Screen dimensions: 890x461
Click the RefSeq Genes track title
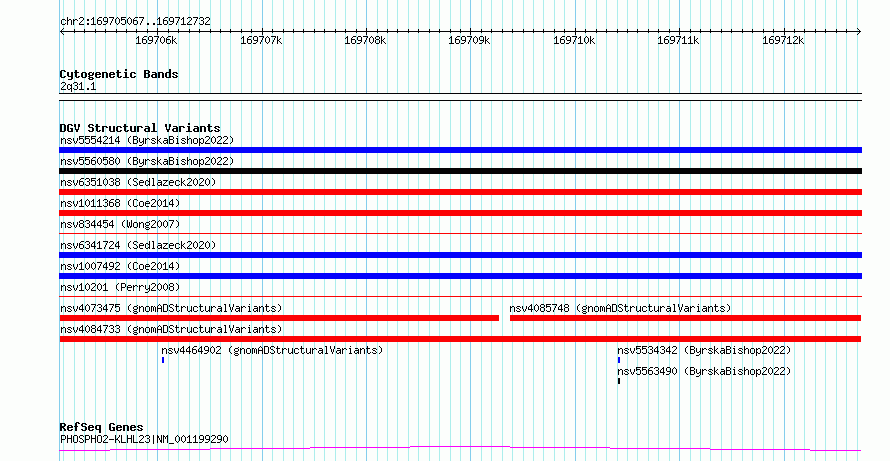tap(102, 427)
